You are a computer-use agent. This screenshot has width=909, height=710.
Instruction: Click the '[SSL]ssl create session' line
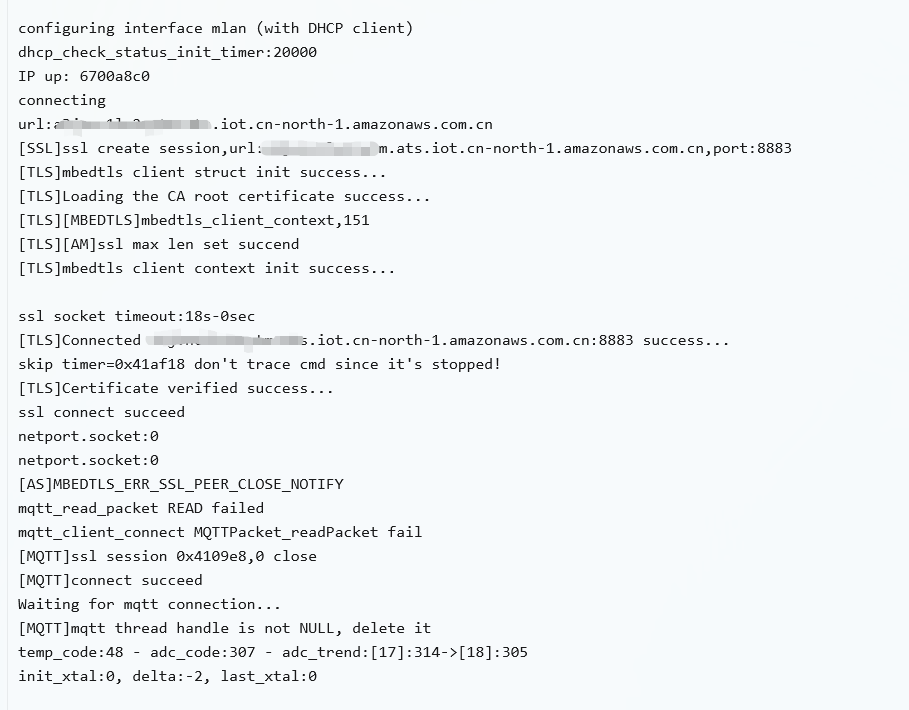coord(405,148)
